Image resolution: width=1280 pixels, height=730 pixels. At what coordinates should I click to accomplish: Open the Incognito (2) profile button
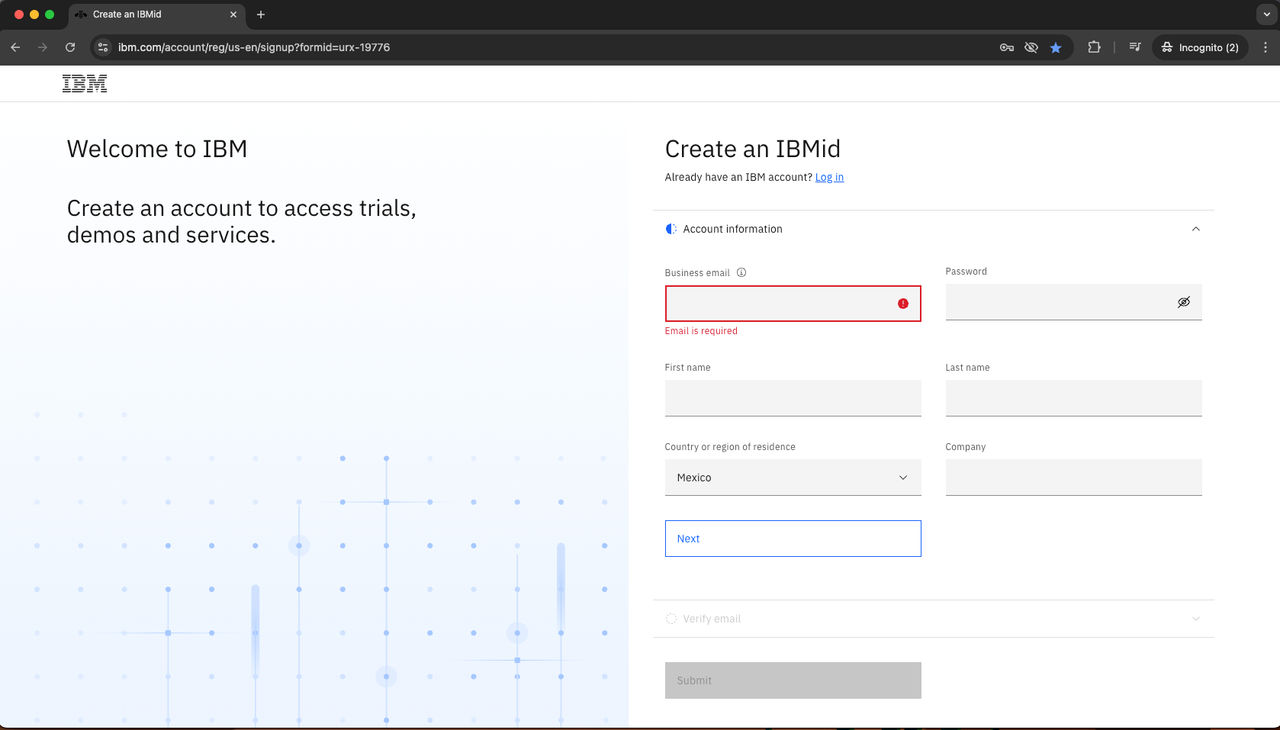tap(1200, 47)
